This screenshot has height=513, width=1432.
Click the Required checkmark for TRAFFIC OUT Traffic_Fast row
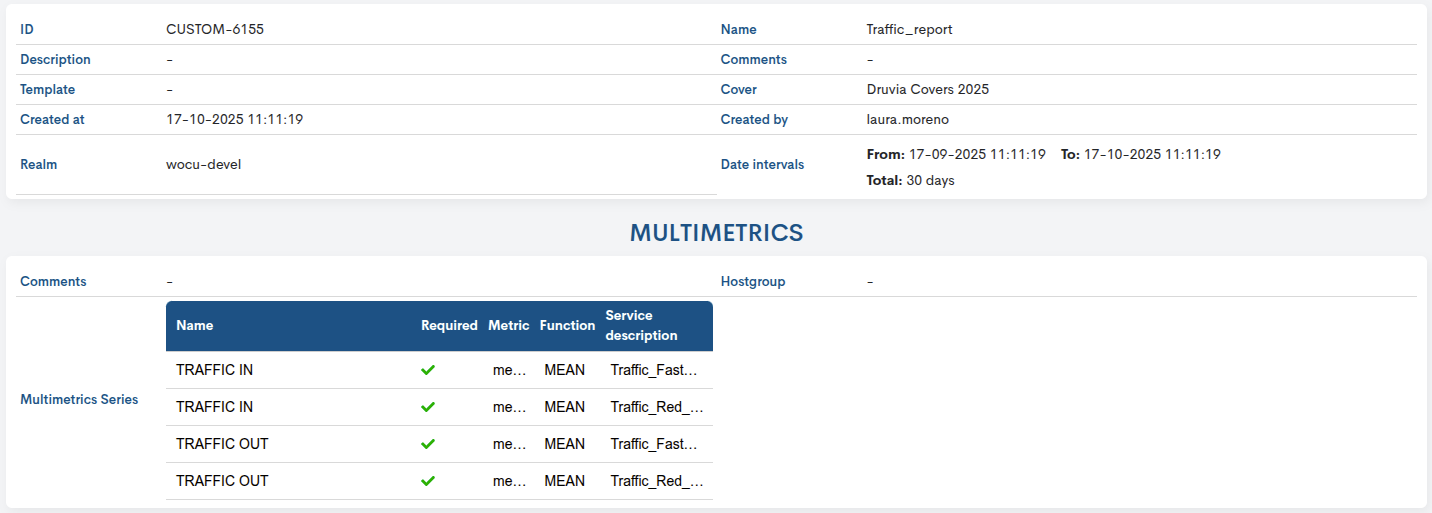point(428,444)
